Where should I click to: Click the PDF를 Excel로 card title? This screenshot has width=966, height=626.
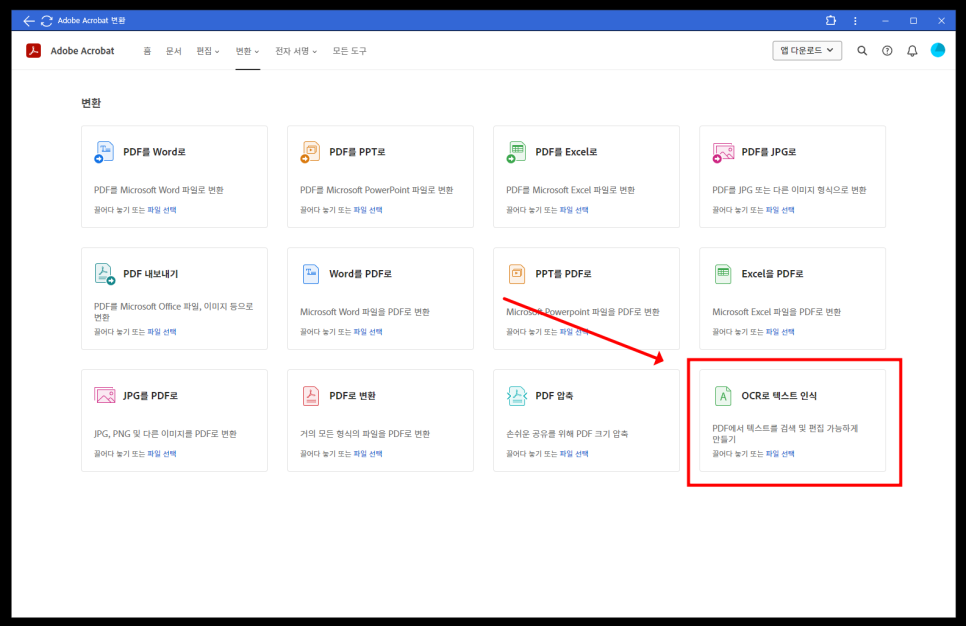pos(566,152)
